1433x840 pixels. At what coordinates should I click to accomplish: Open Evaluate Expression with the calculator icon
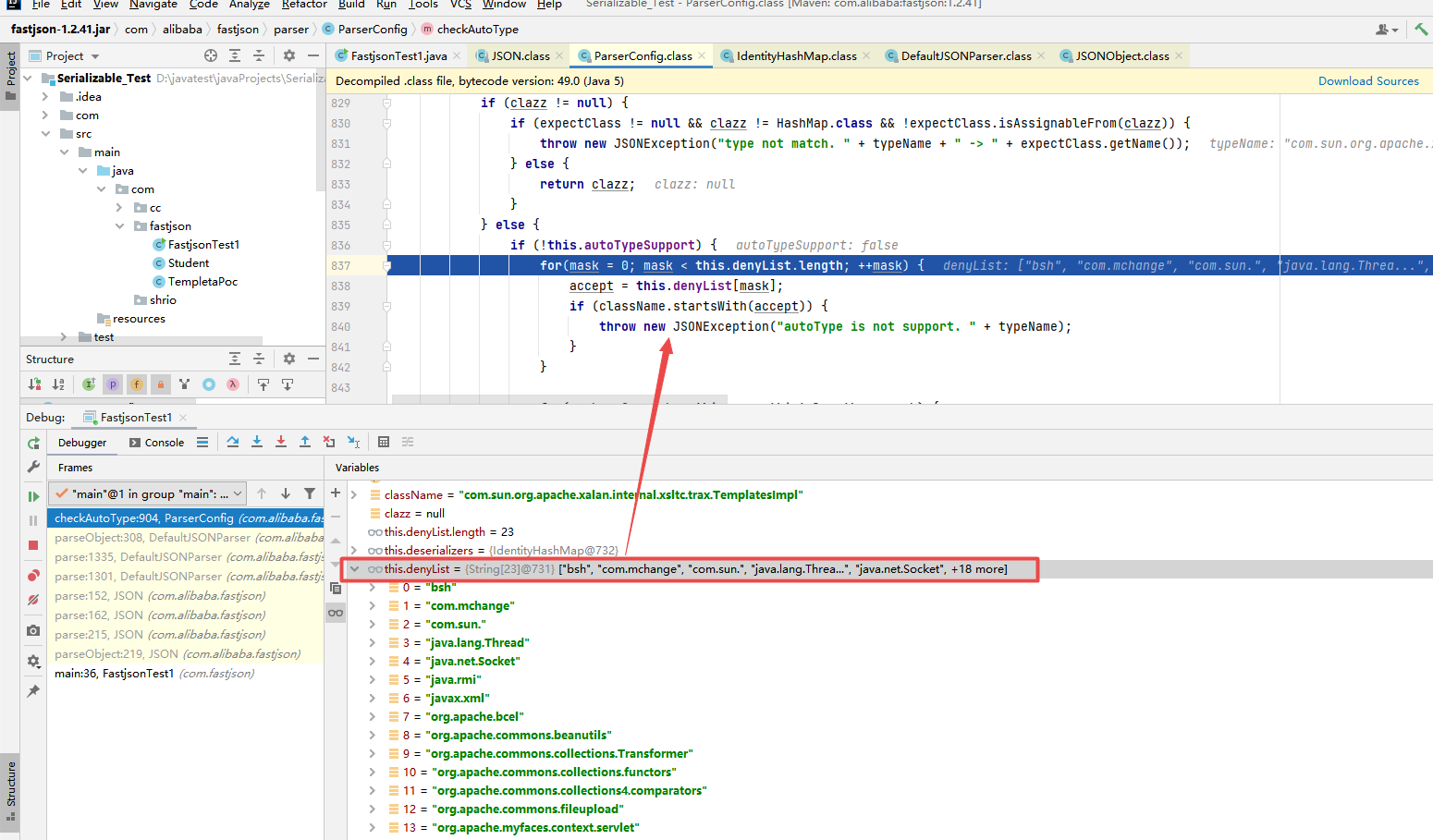tap(383, 442)
